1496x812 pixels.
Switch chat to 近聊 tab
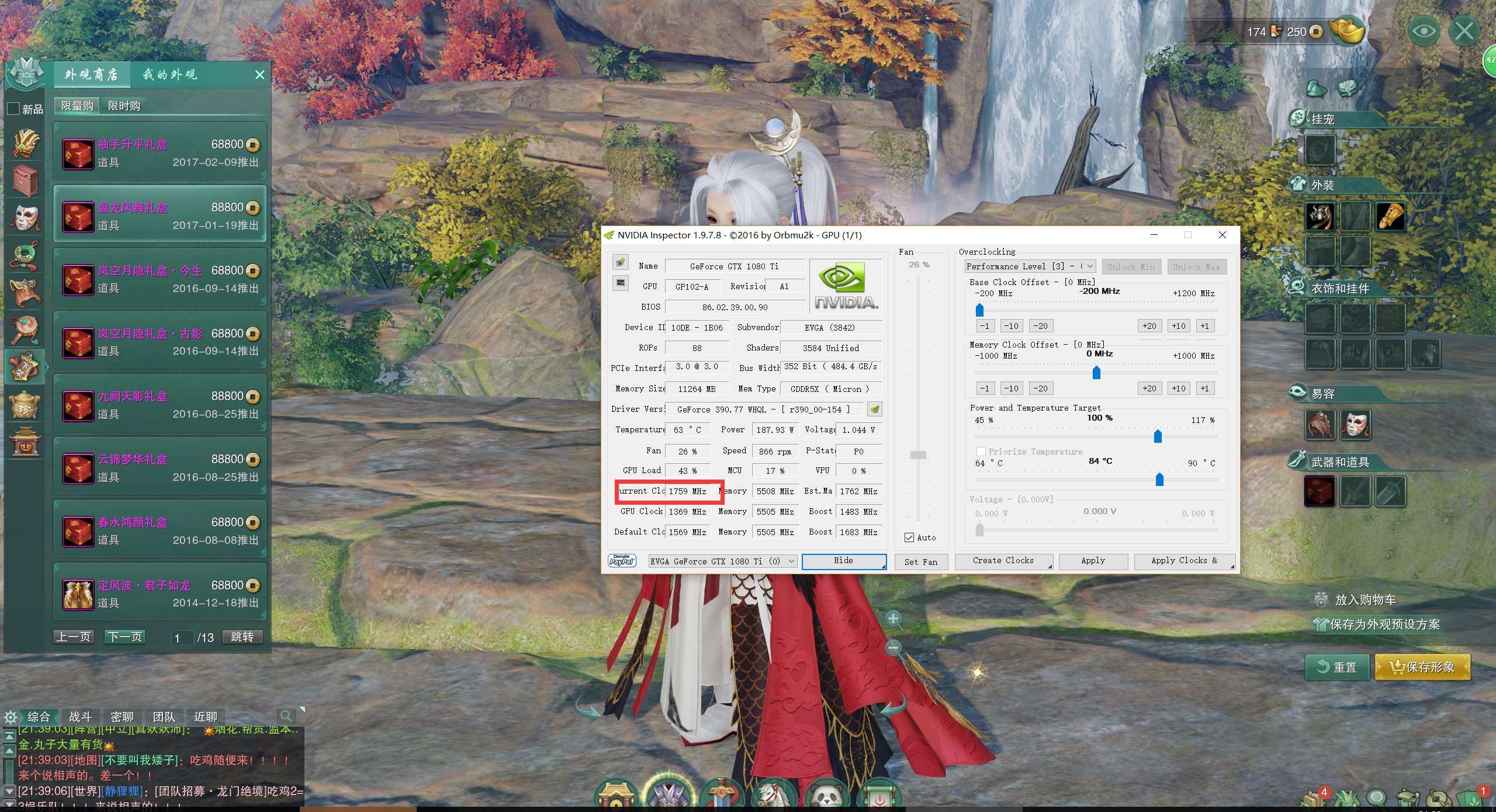coord(206,717)
